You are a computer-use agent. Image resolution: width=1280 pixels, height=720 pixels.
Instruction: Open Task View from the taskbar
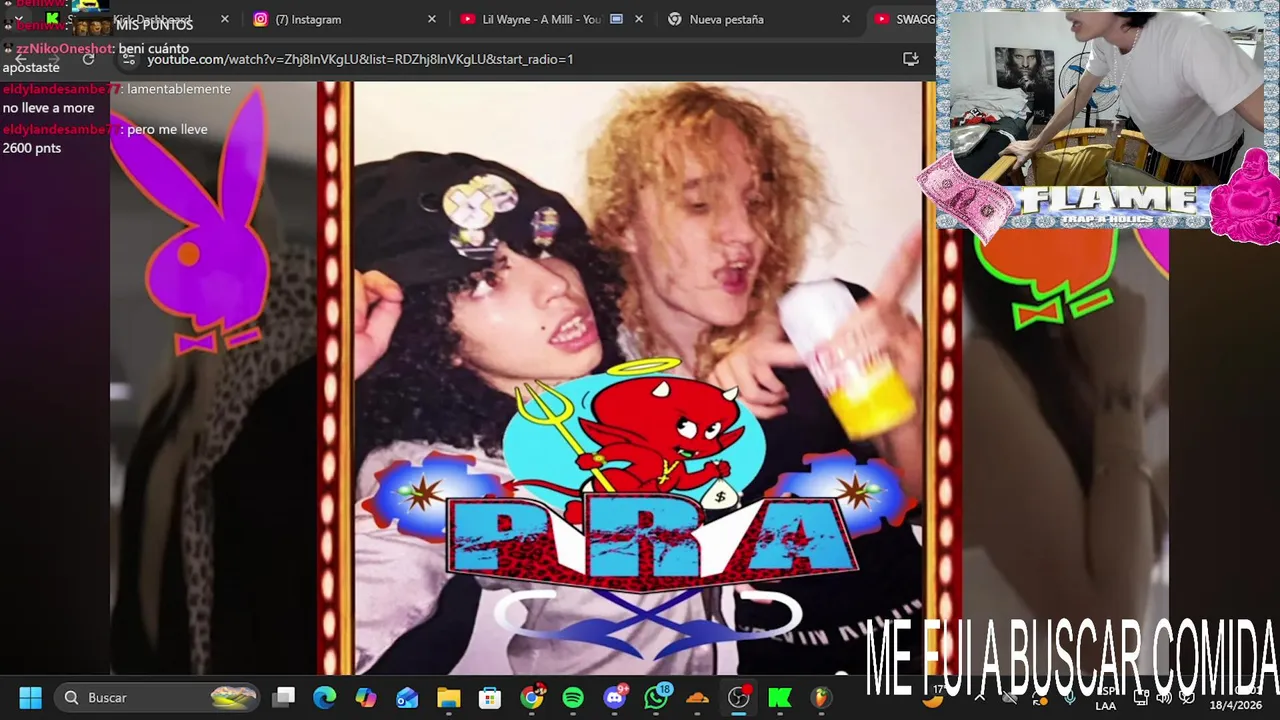pos(285,697)
